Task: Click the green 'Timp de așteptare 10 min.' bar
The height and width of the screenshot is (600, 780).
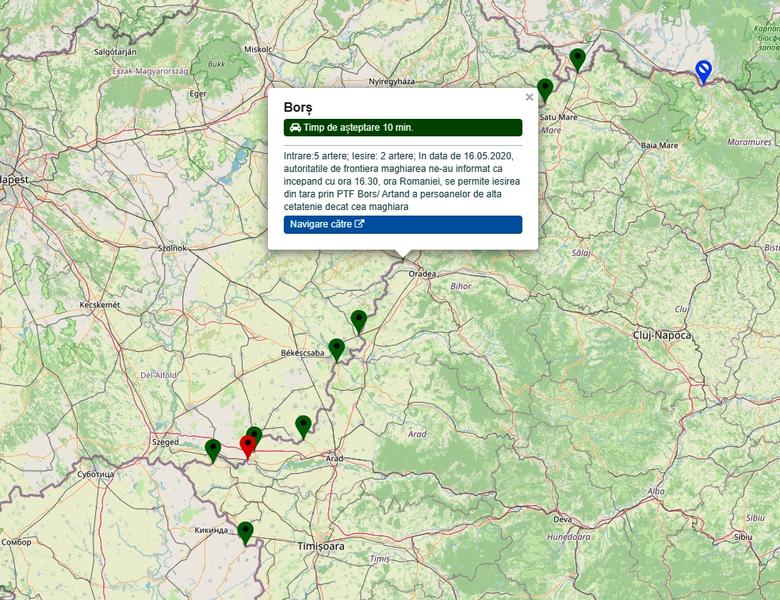Action: coord(402,128)
